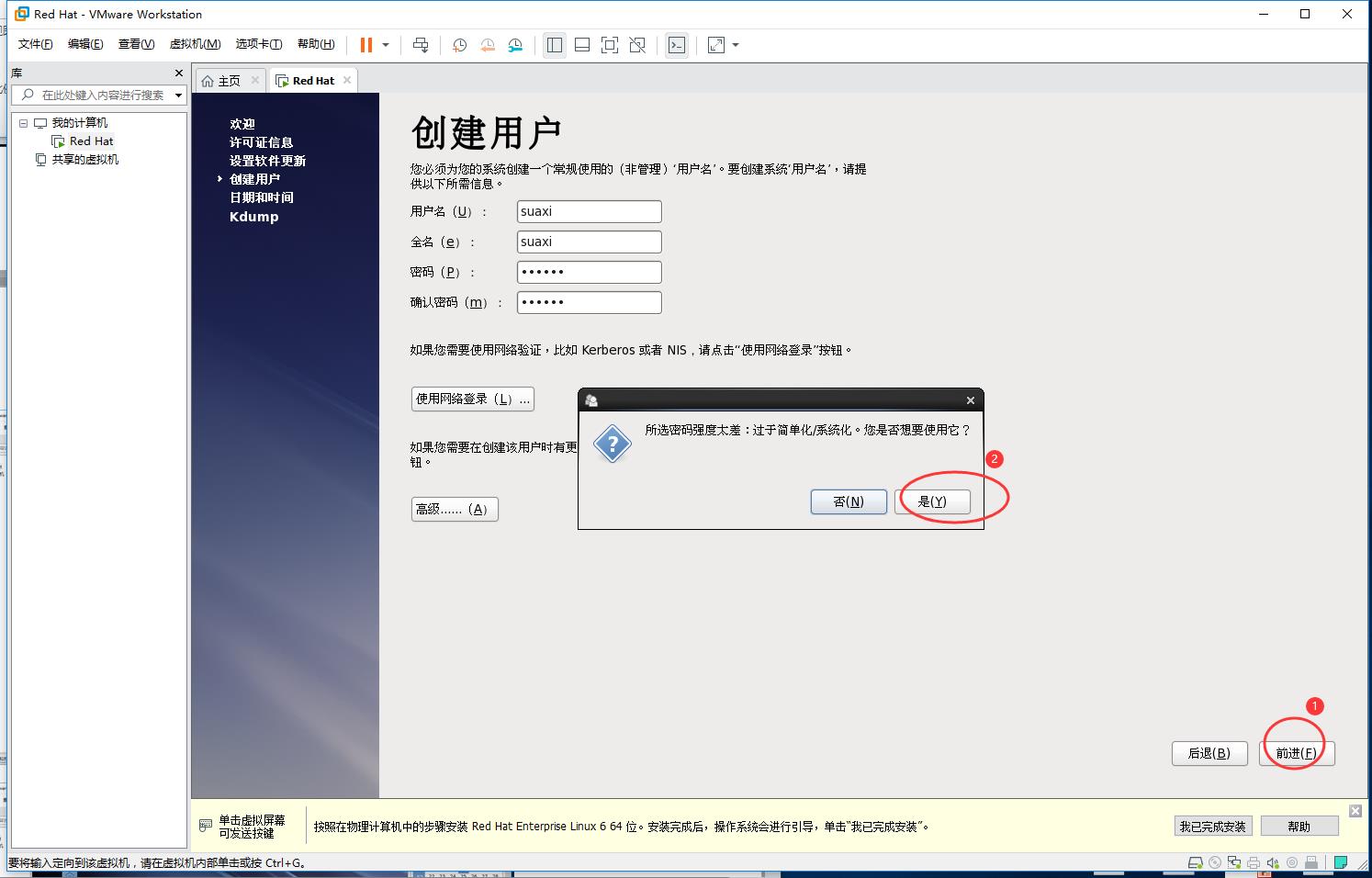The image size is (1372, 878).
Task: Click the printer status icon
Action: click(x=1254, y=862)
